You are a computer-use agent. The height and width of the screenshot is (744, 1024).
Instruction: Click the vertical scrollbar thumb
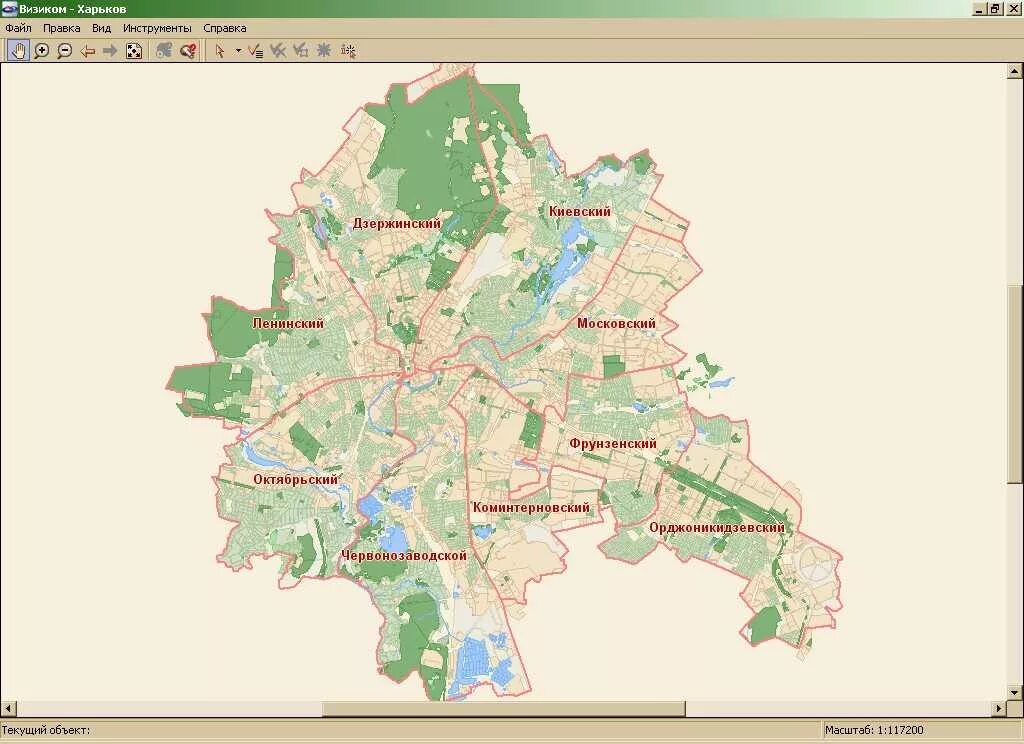(1014, 384)
